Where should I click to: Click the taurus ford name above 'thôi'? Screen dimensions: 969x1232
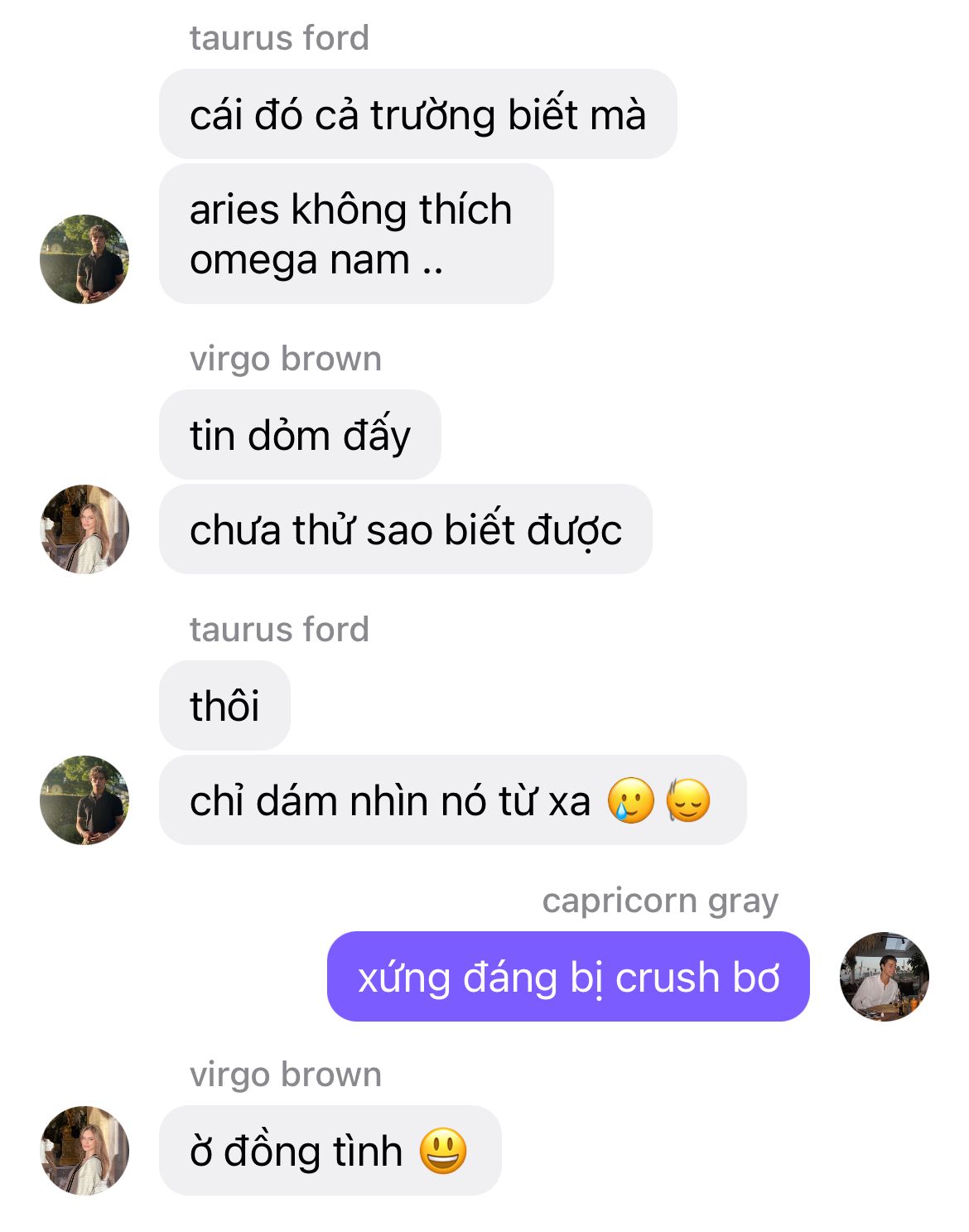pyautogui.click(x=279, y=630)
